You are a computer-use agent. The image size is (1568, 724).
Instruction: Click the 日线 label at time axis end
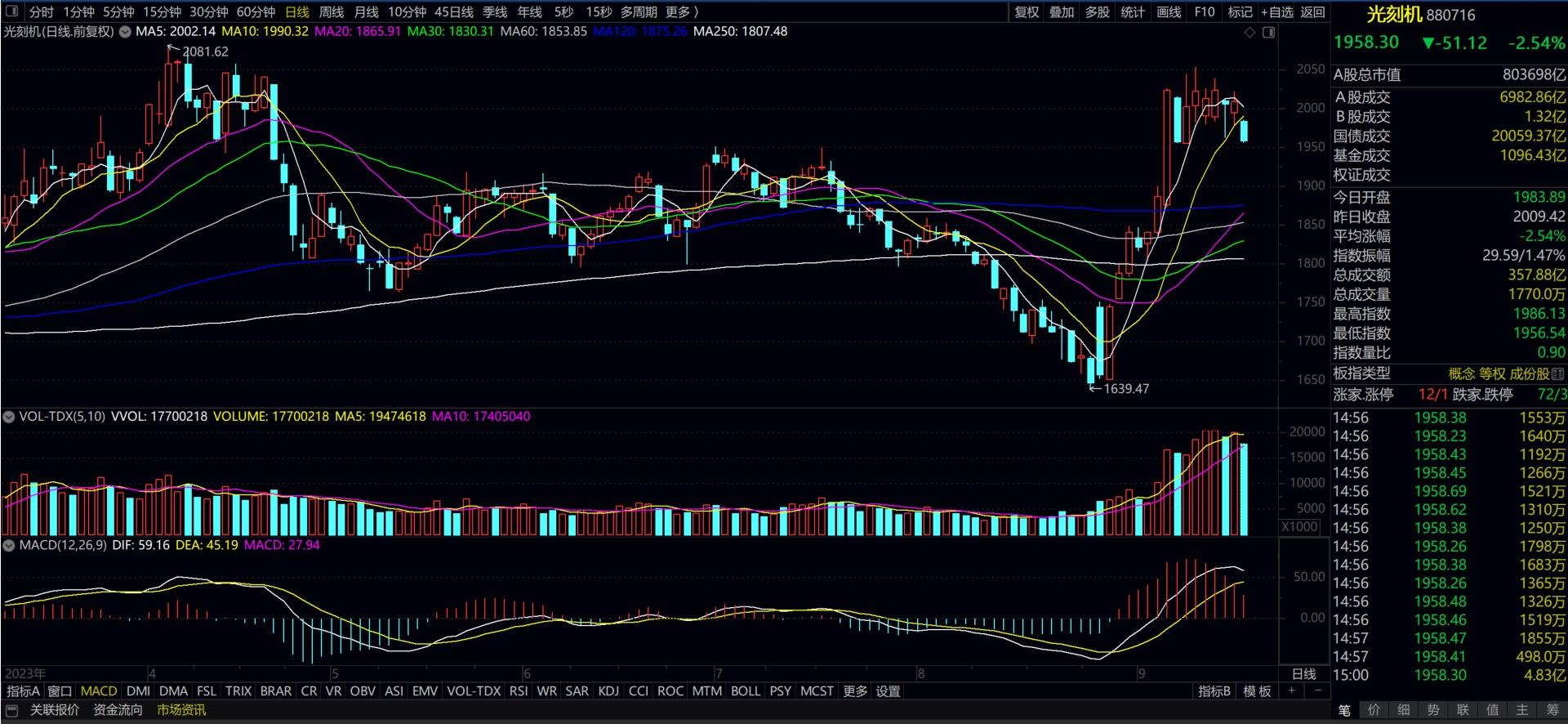(x=1304, y=674)
